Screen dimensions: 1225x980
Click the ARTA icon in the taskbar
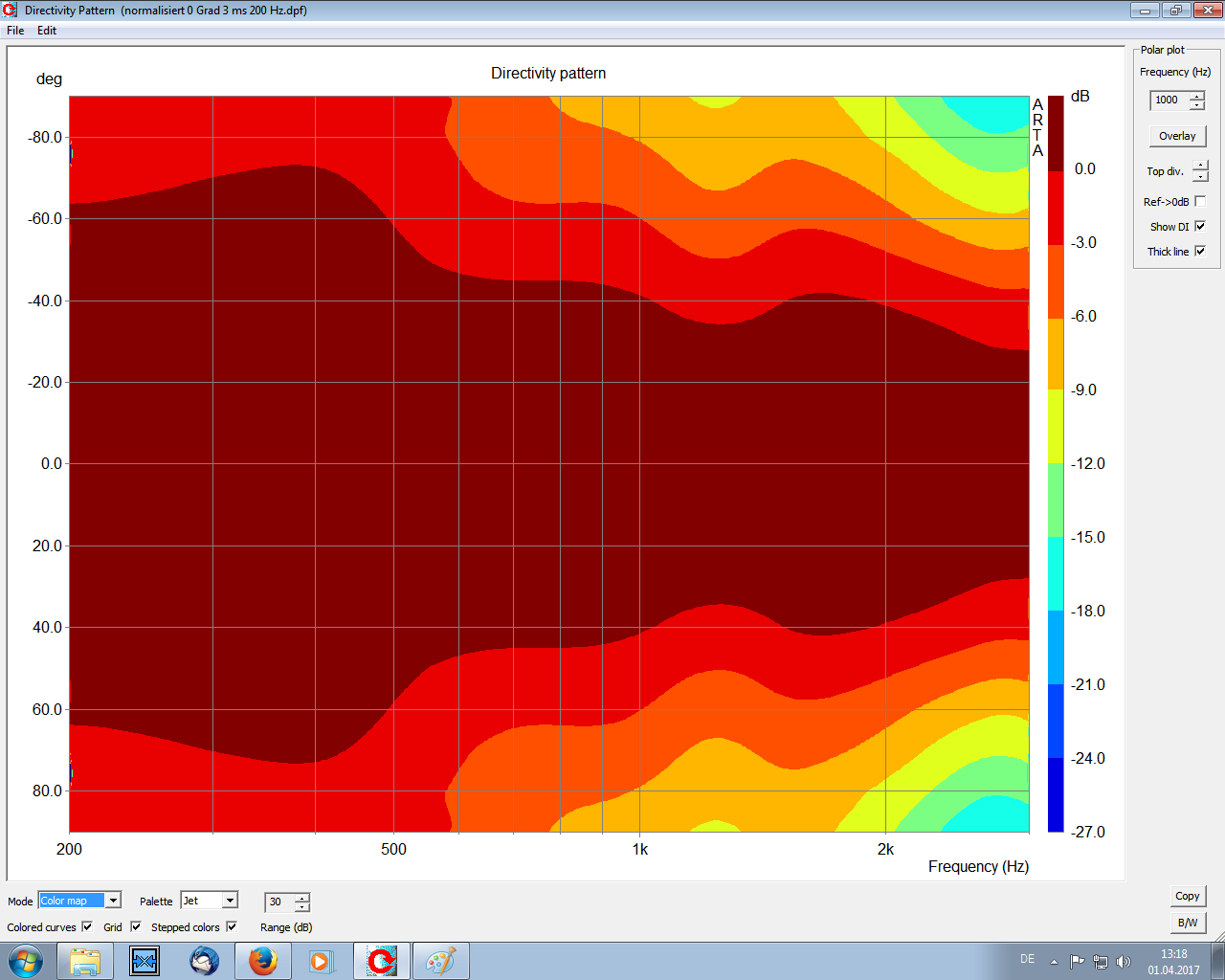[381, 960]
